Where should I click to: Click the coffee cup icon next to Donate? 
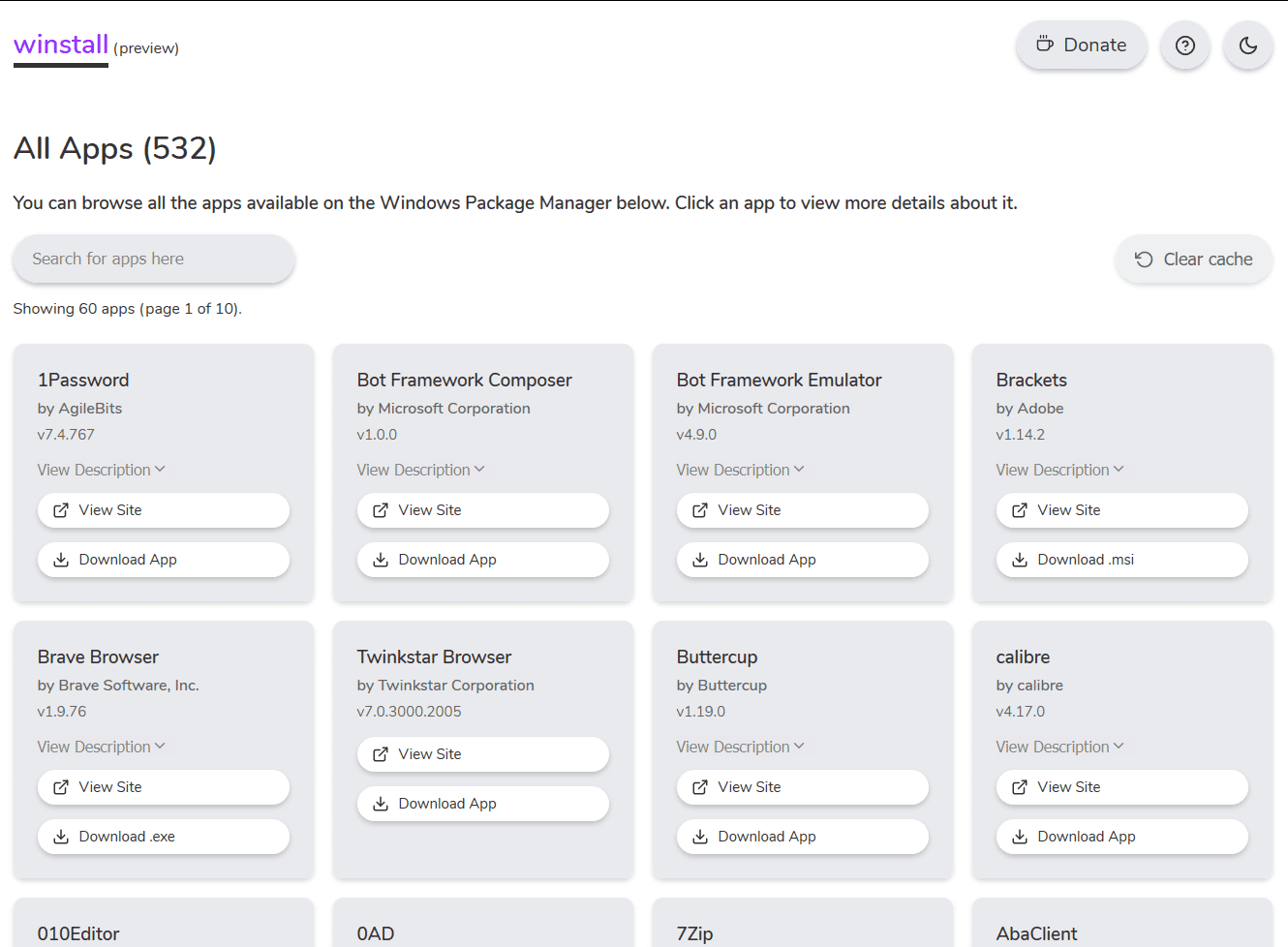(1044, 45)
